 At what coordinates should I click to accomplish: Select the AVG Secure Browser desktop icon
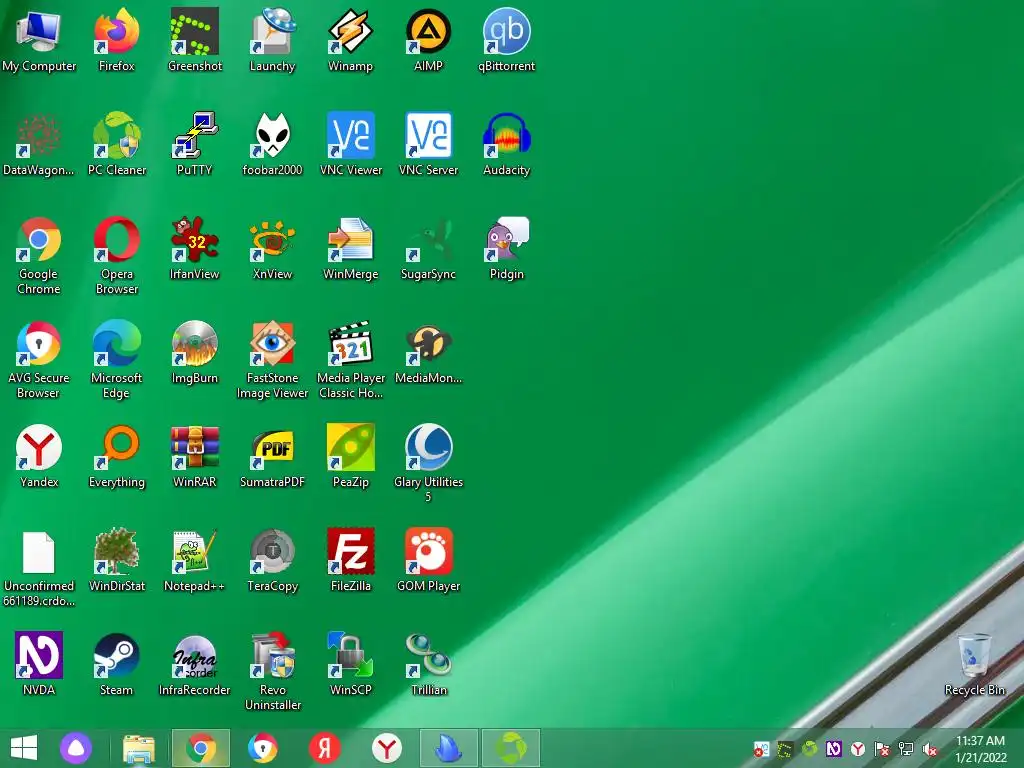click(39, 359)
